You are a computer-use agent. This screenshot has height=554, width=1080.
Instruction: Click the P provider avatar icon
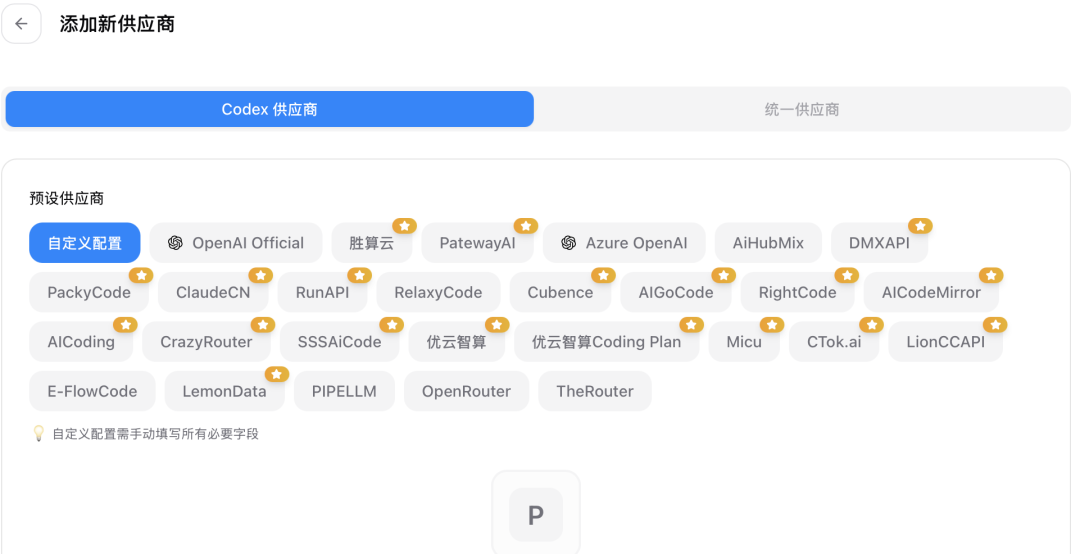536,514
